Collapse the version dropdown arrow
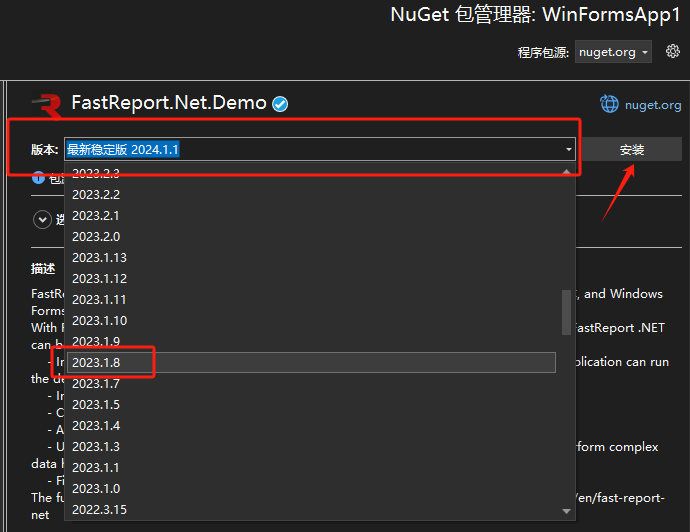This screenshot has width=690, height=532. pyautogui.click(x=569, y=150)
